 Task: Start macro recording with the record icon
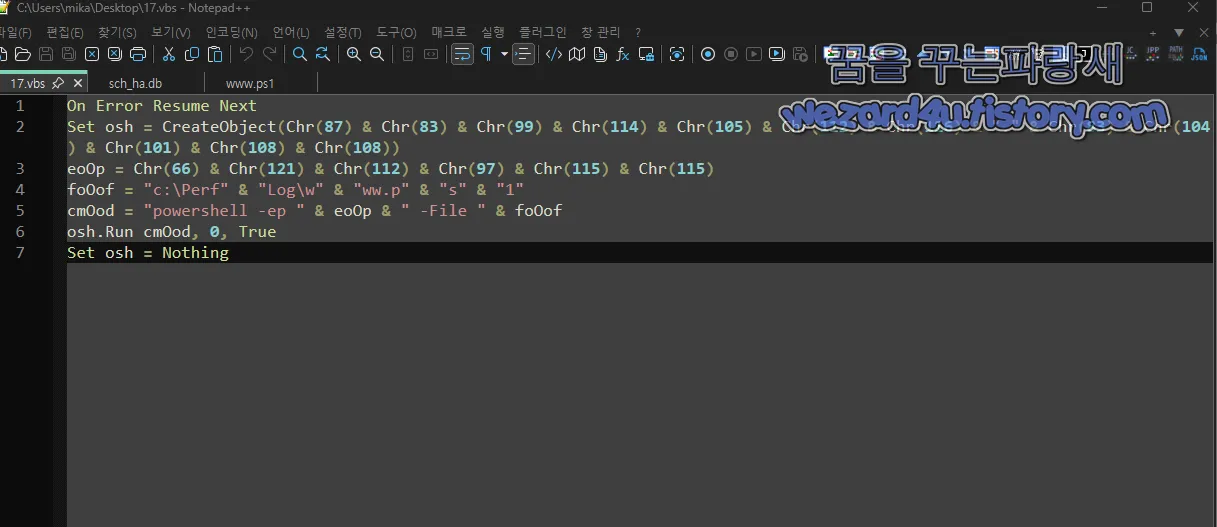coord(708,54)
